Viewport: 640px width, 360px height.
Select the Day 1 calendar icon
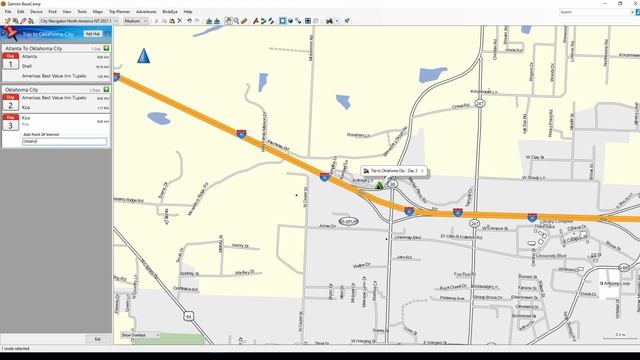coord(11,61)
